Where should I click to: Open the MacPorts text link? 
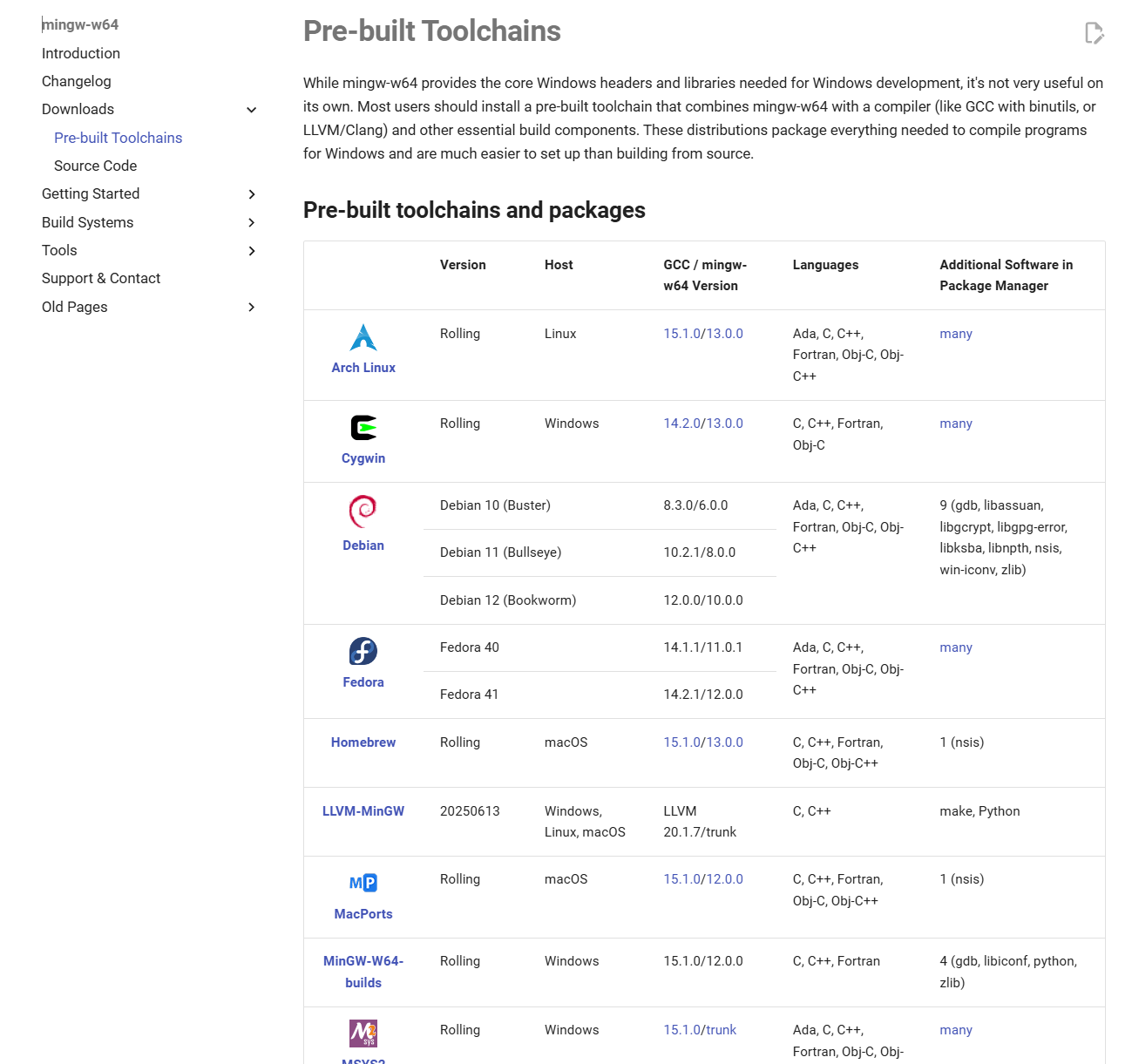click(x=363, y=914)
